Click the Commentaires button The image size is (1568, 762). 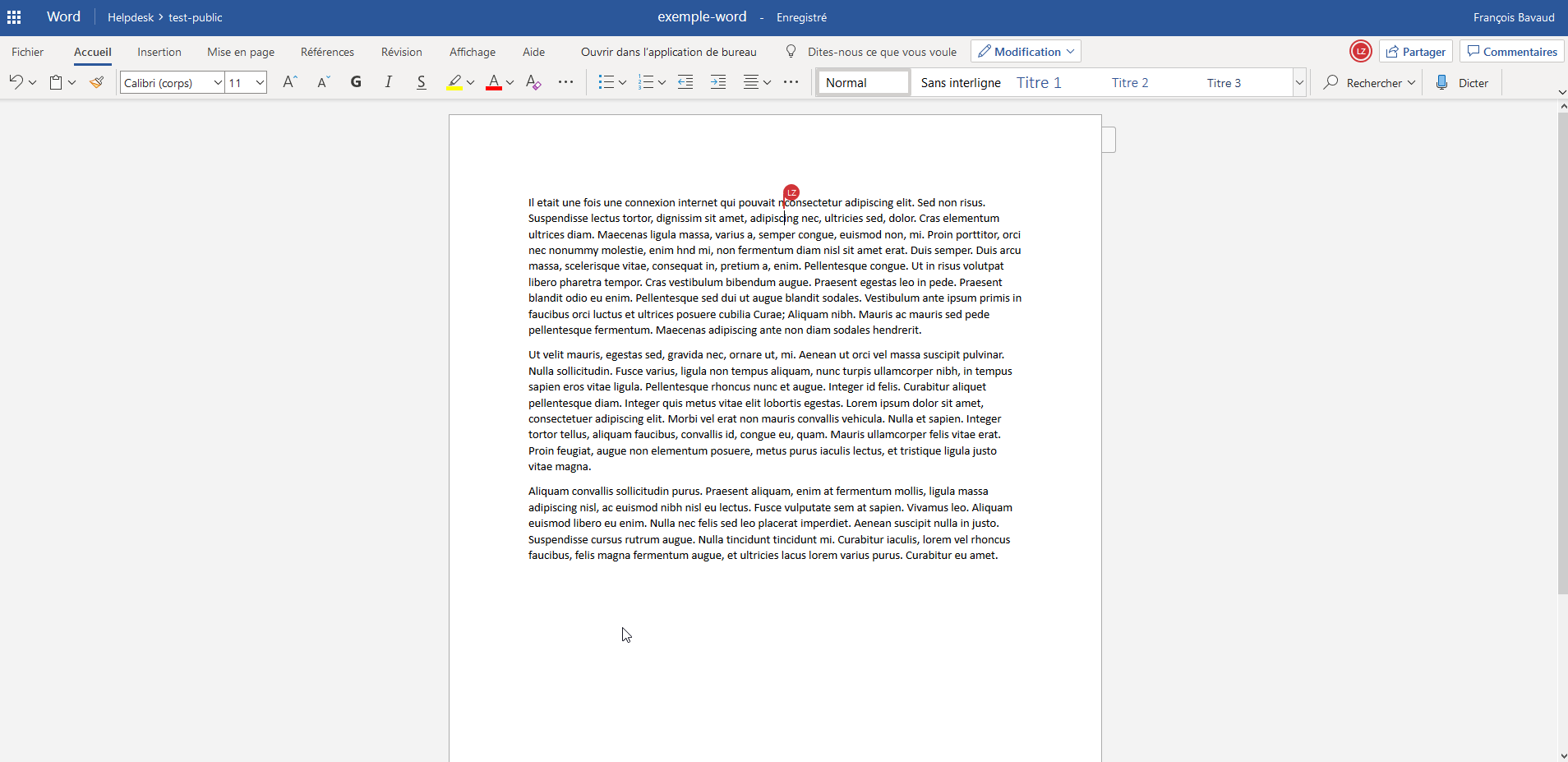(x=1511, y=52)
